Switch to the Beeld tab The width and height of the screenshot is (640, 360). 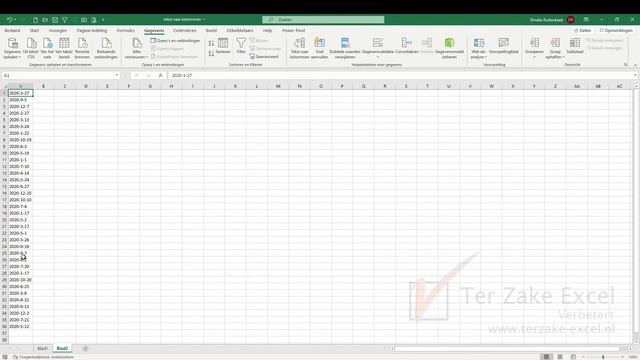click(x=211, y=31)
